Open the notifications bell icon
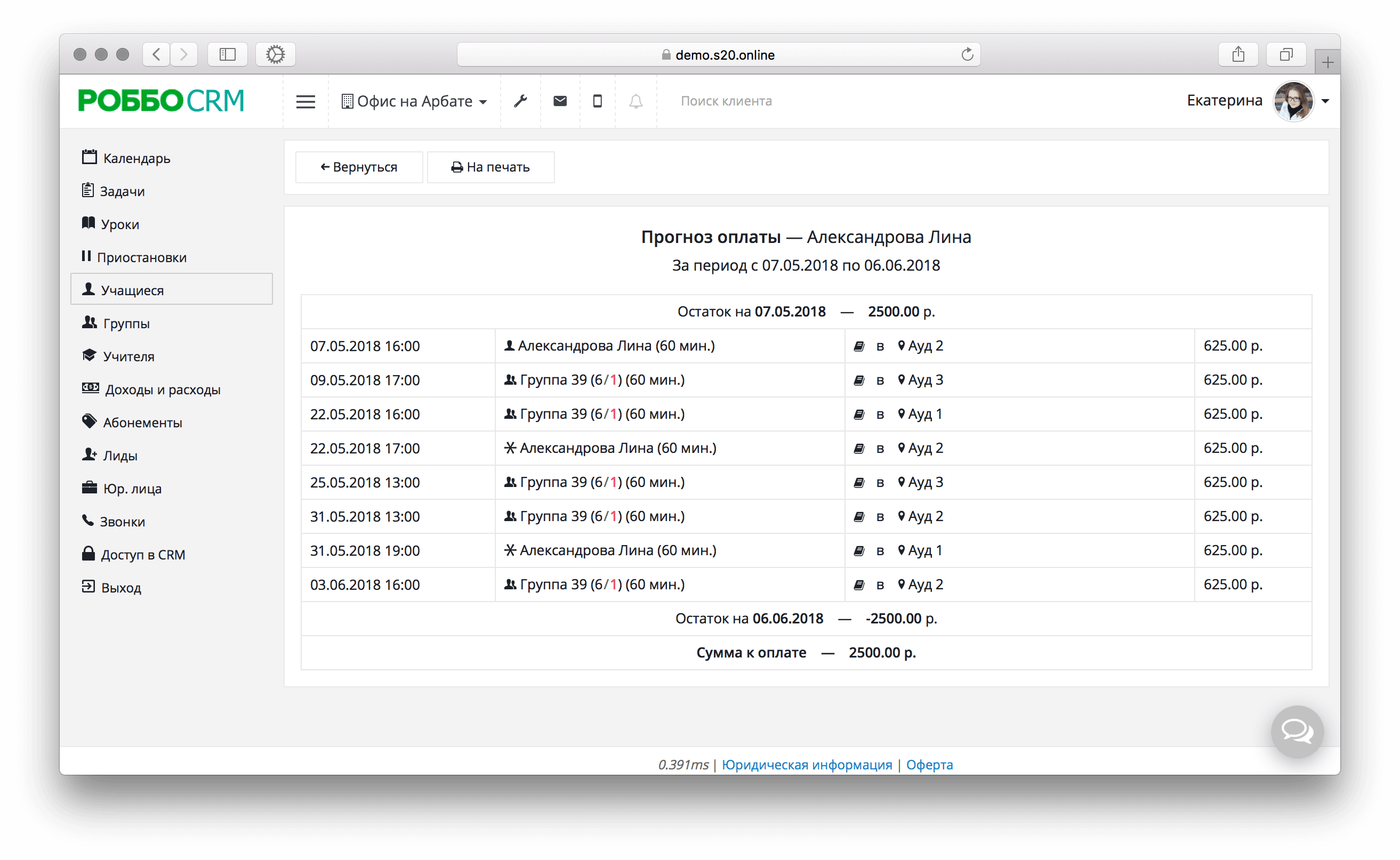1400x860 pixels. (x=635, y=101)
